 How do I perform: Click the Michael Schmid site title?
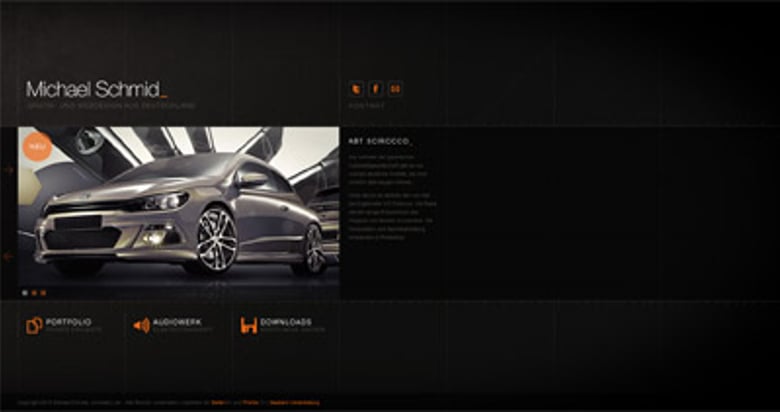[x=97, y=89]
